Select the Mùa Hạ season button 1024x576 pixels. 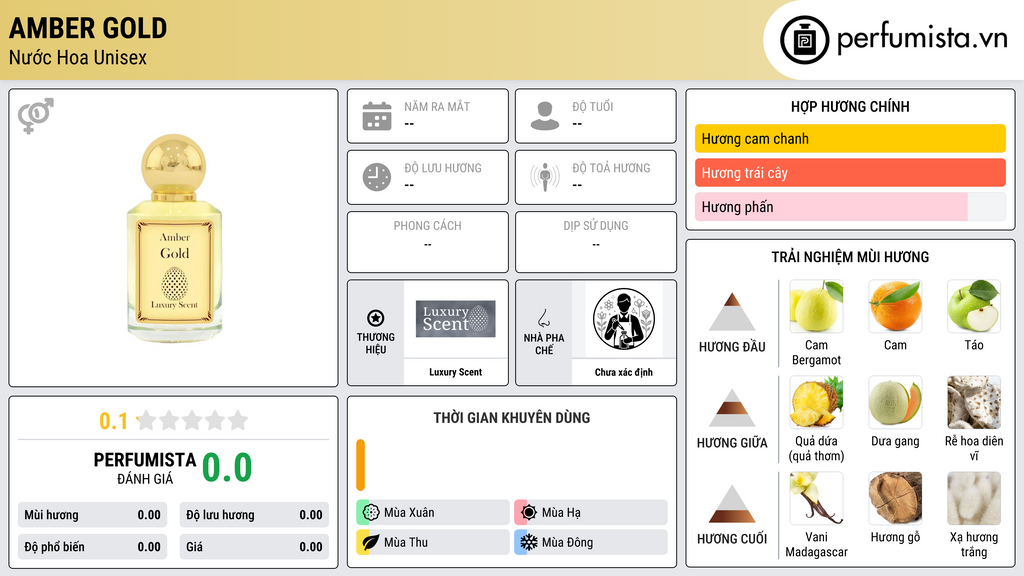[591, 513]
